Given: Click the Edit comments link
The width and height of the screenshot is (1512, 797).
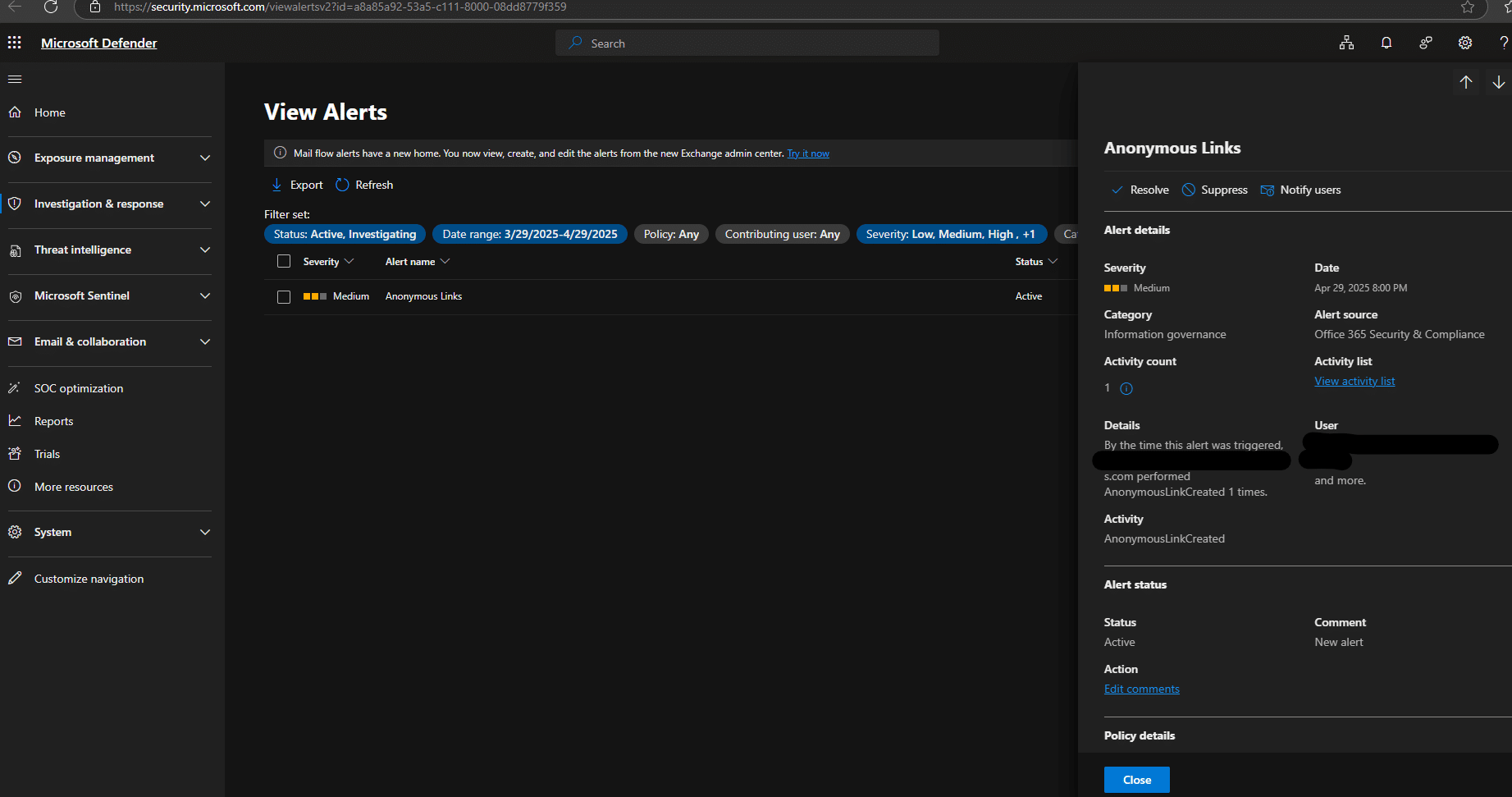Looking at the screenshot, I should point(1141,689).
